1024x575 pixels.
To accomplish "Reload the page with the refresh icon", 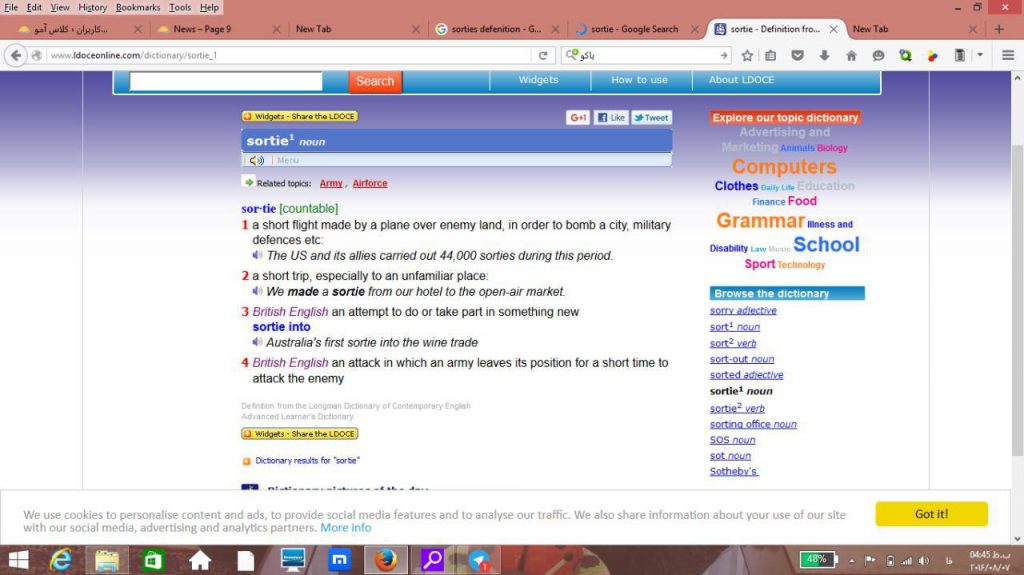I will [x=543, y=56].
